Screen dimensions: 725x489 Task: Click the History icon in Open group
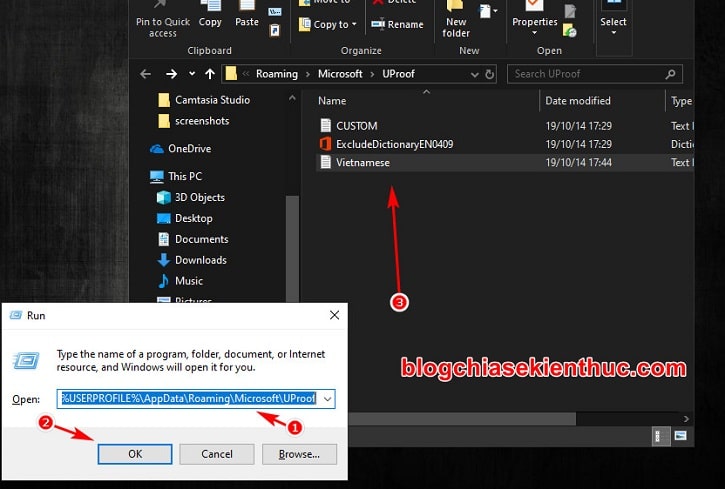(x=570, y=31)
